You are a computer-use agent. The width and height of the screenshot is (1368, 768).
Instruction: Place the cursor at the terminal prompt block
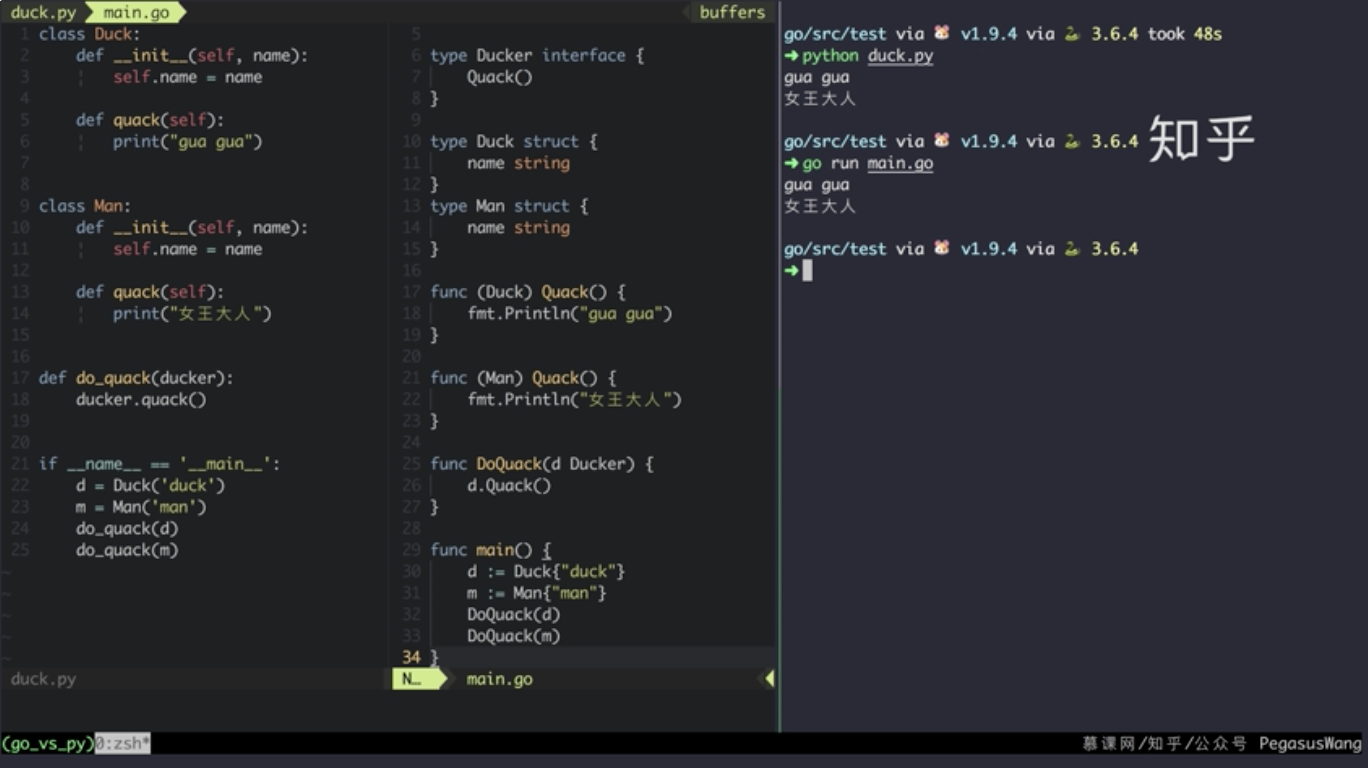[807, 271]
